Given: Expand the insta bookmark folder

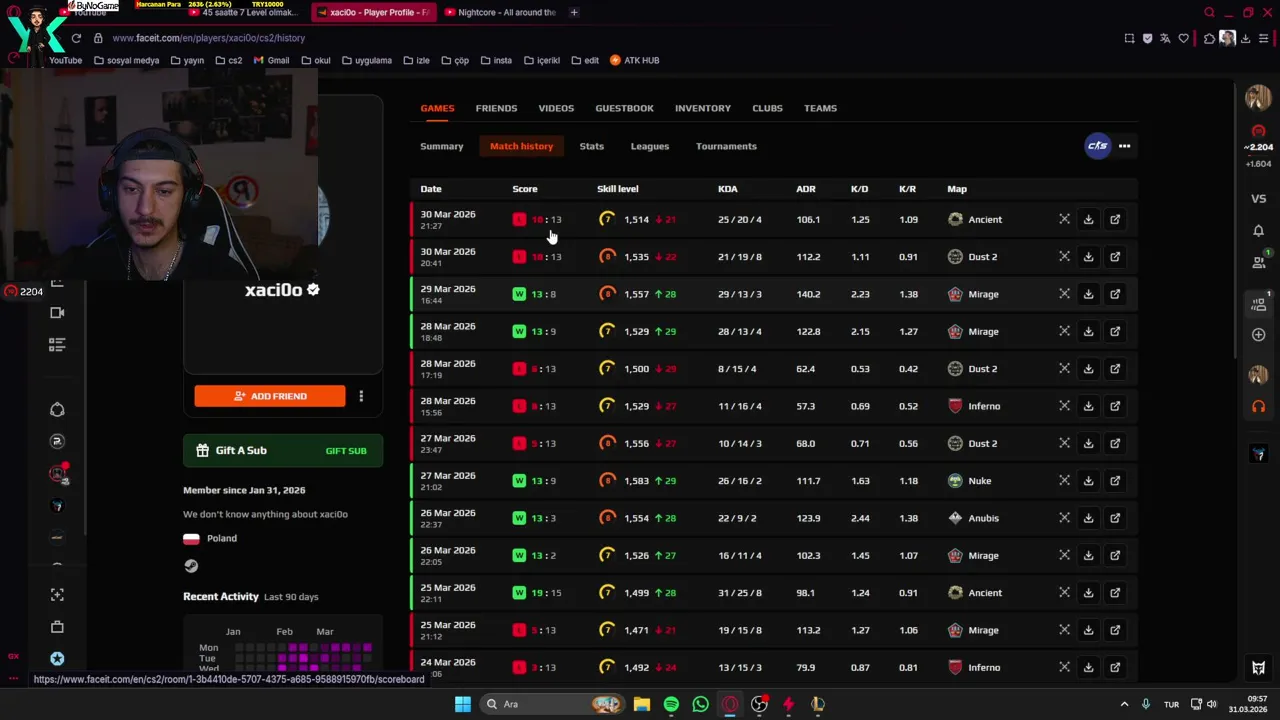Looking at the screenshot, I should click(496, 60).
